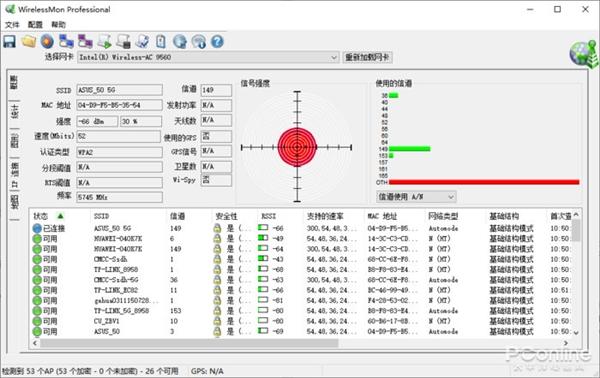Viewport: 600px width, 378px height.
Task: Click the SSID field showing ASUS_50 5G
Action: click(x=119, y=90)
